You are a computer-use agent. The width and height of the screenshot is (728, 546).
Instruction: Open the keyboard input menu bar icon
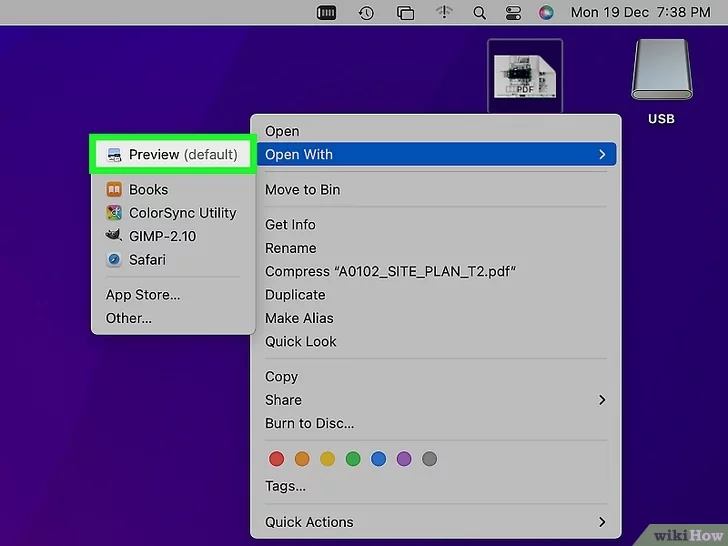326,13
